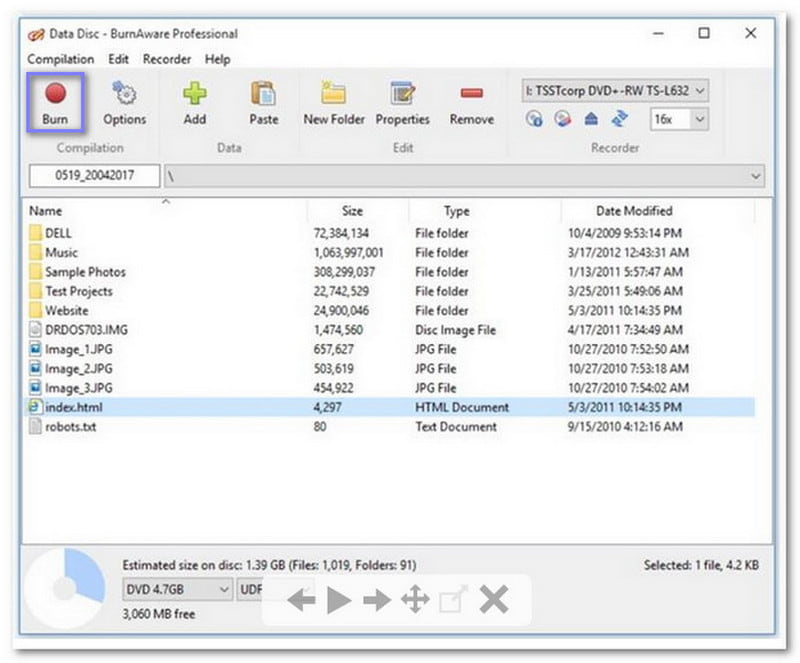Click the refresh drives icon
Viewport: 800px width, 663px height.
coord(619,119)
